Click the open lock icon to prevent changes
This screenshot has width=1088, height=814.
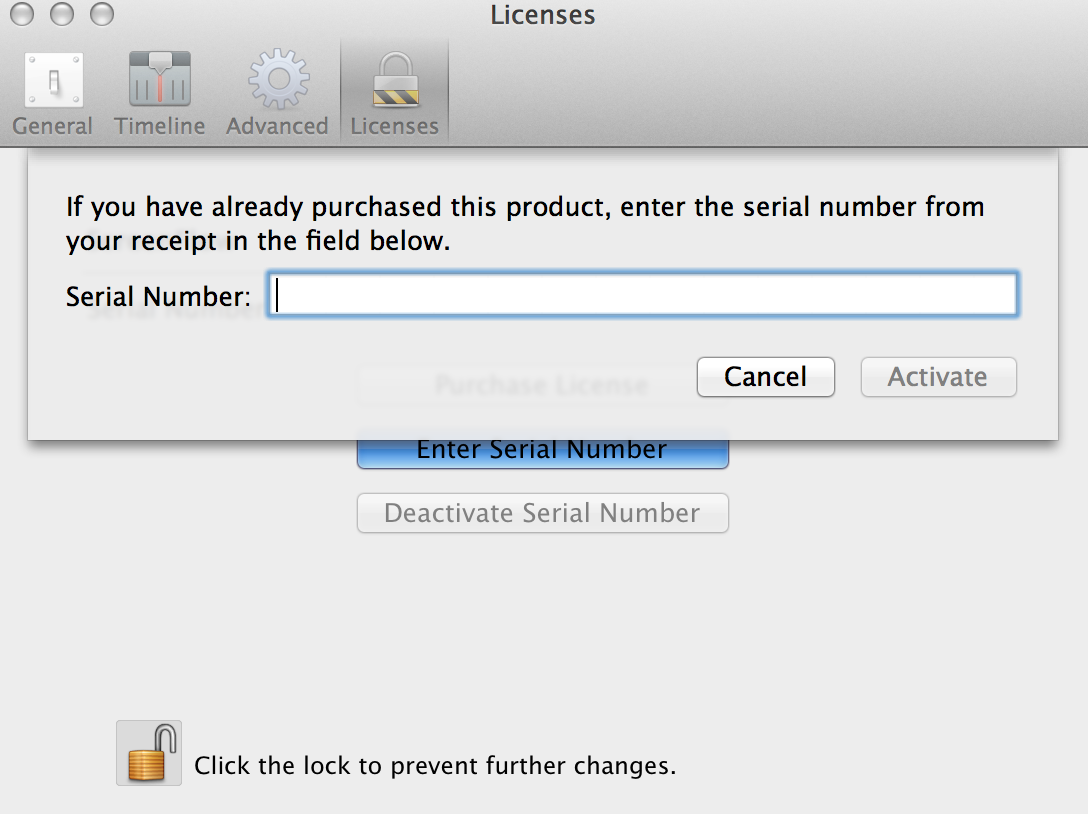coord(149,753)
